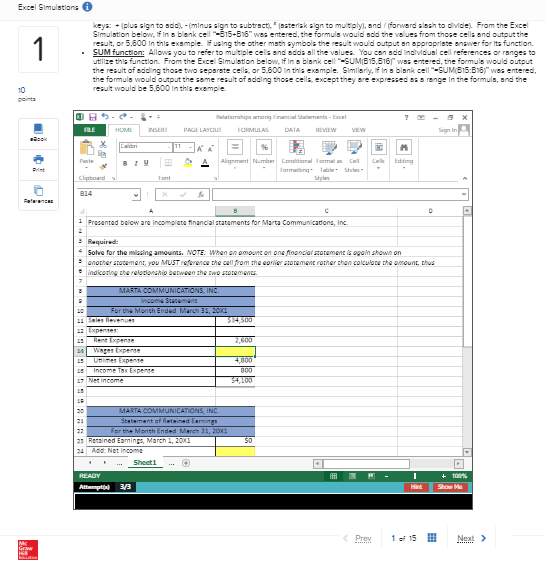Toggle Italic formatting
The image size is (545, 569).
tap(136, 163)
